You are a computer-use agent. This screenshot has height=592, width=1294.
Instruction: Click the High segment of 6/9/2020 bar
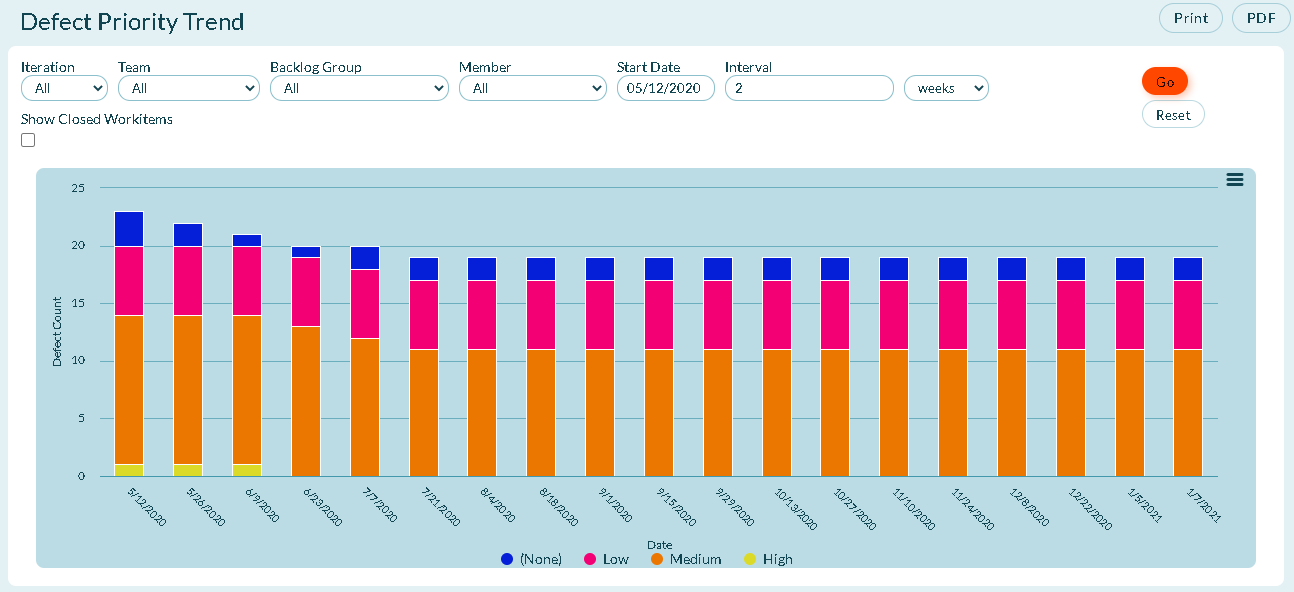pos(247,470)
